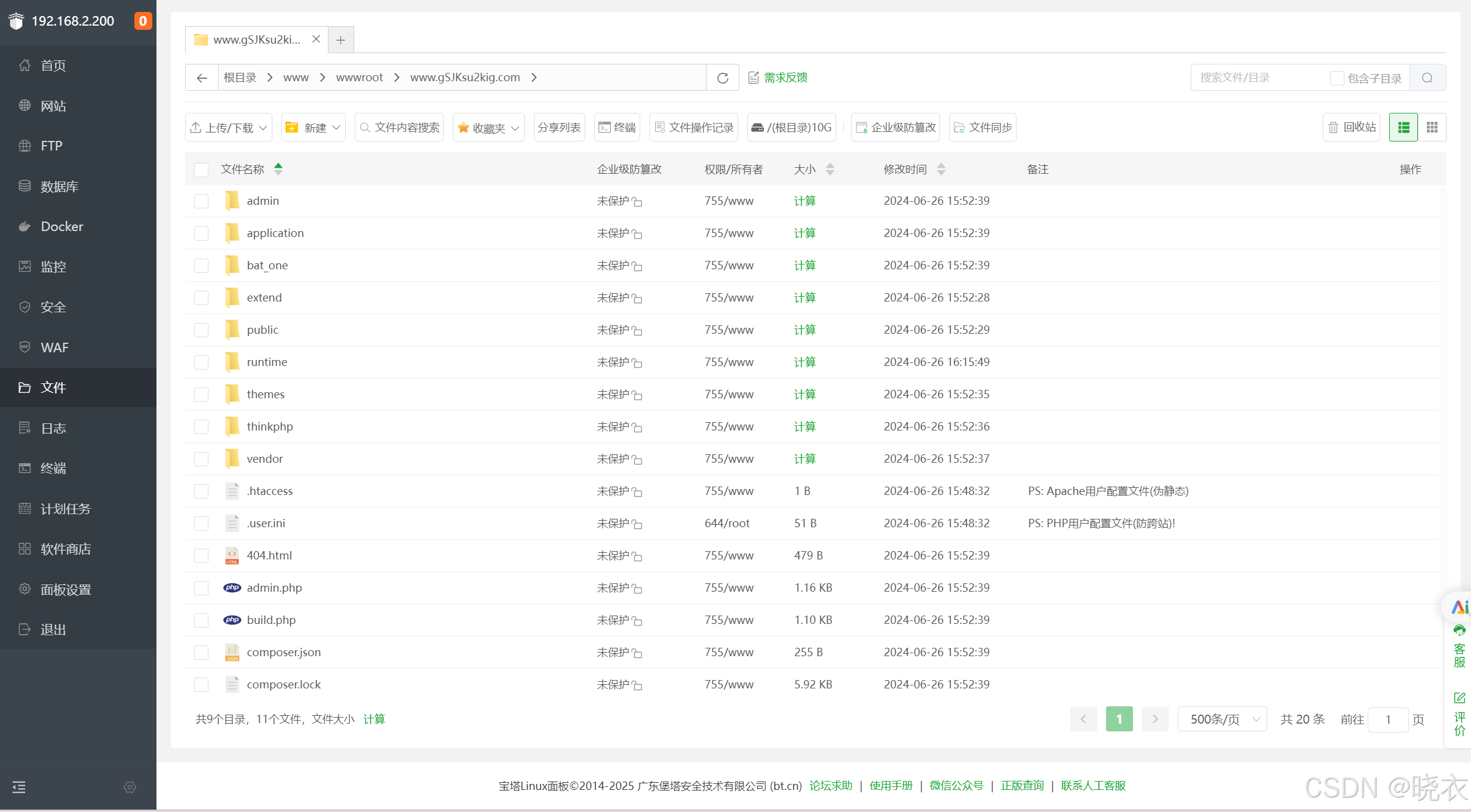Expand the 上传/下载 upload dropdown

(x=229, y=127)
